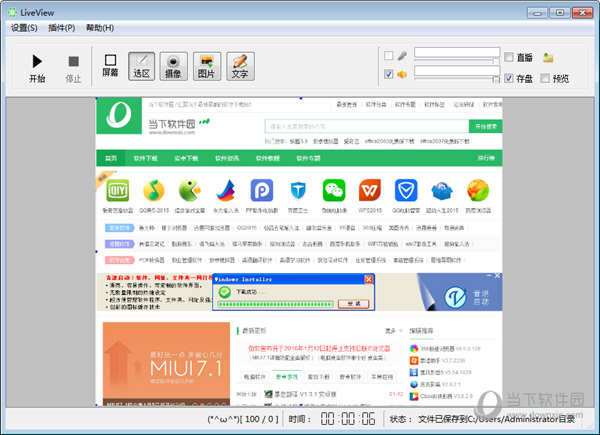The image size is (600, 435).
Task: Uncheck the speaker audio checkbox
Action: pos(388,74)
